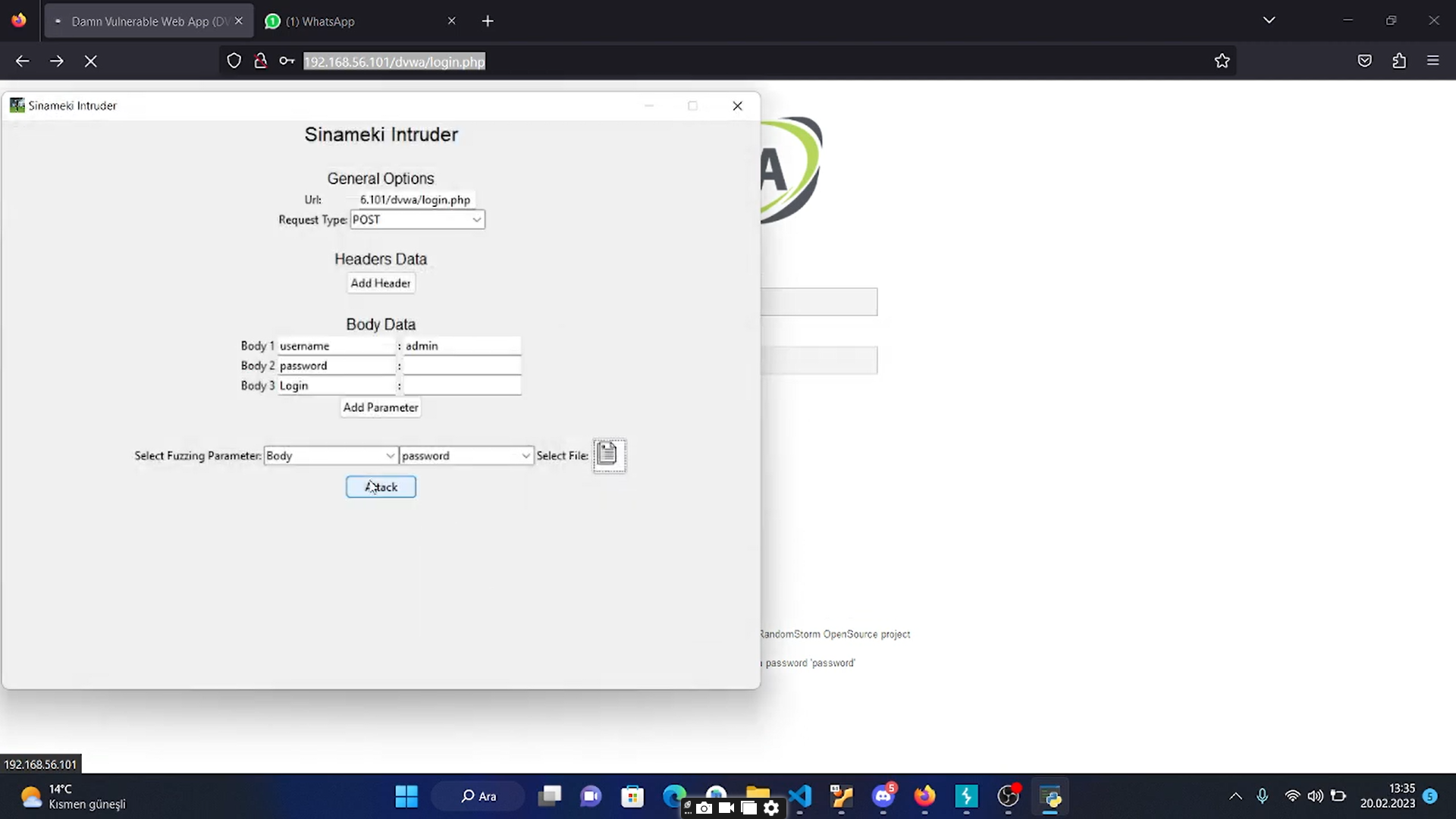Click the video recording icon in the overlay
Image resolution: width=1456 pixels, height=819 pixels.
click(x=725, y=808)
